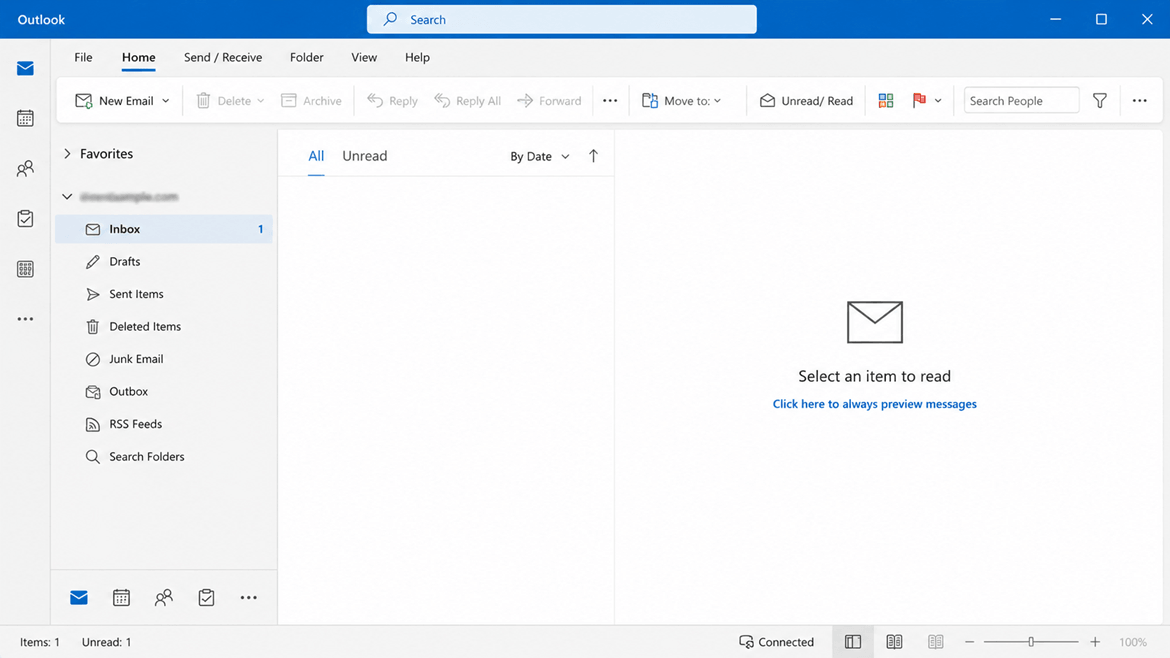This screenshot has width=1170, height=658.
Task: Open more respond options ellipsis
Action: tap(610, 101)
